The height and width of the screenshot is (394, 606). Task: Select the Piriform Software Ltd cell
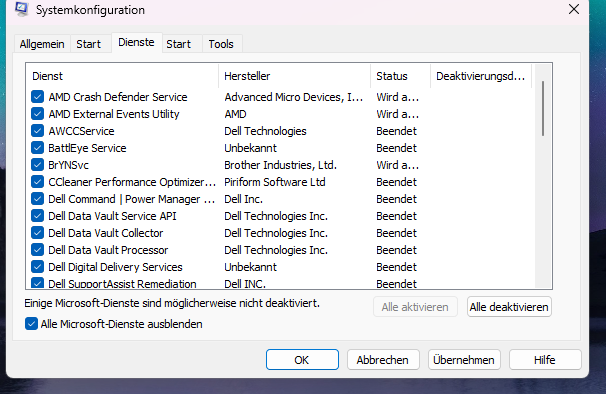274,182
